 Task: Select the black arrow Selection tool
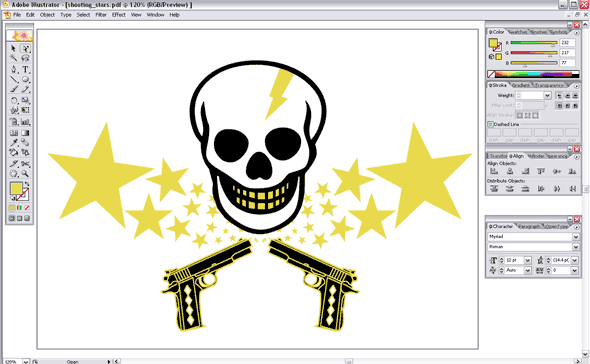point(14,49)
